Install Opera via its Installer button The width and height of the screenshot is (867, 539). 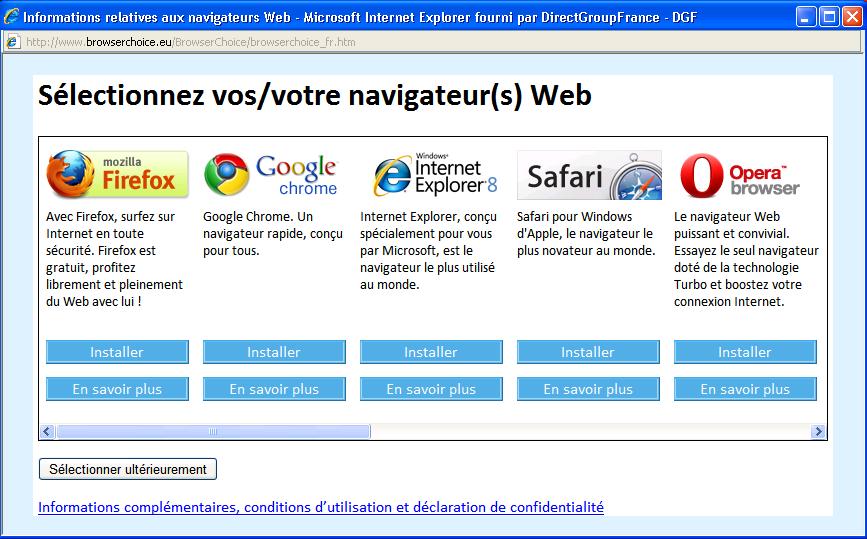click(x=745, y=352)
